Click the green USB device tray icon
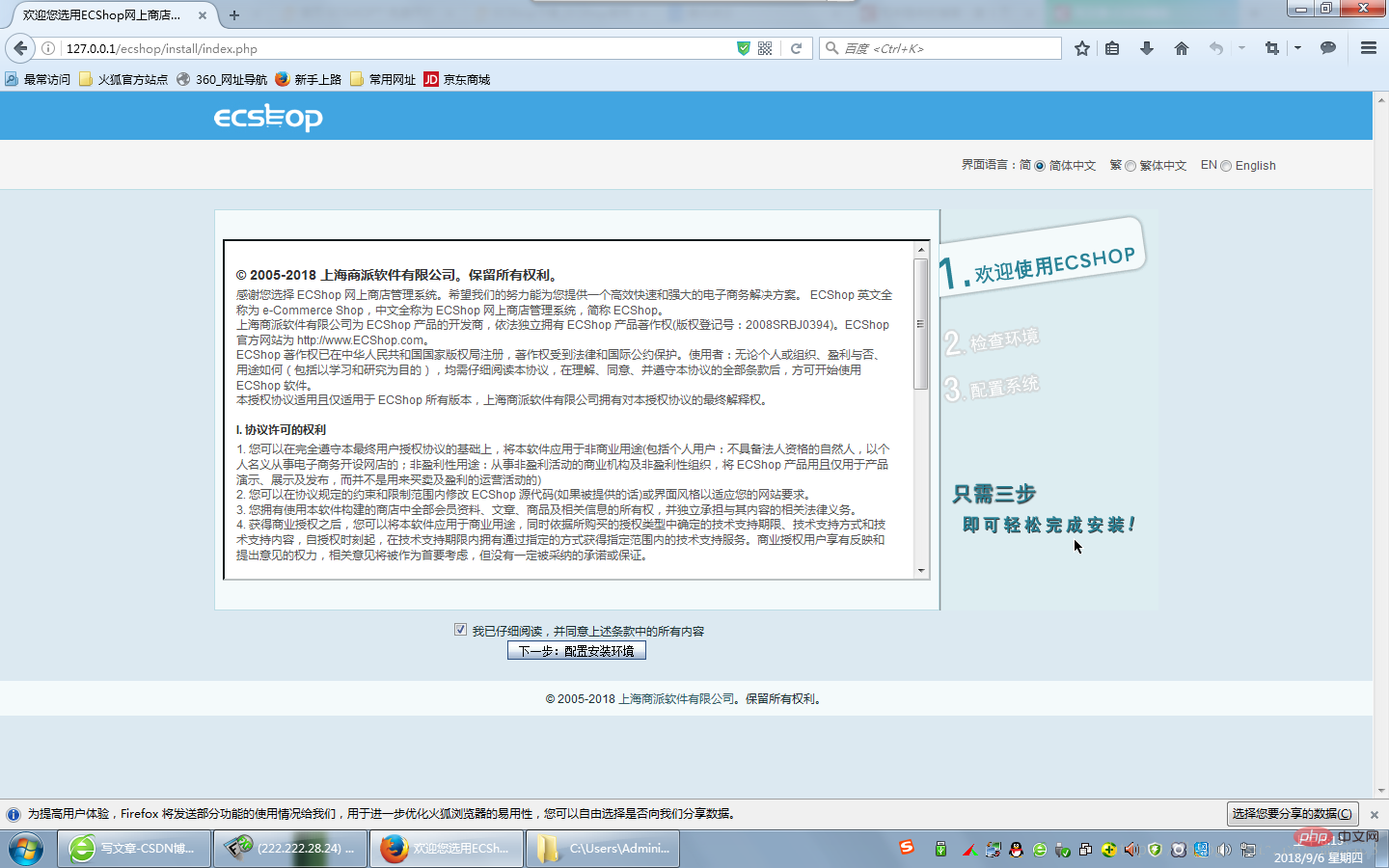This screenshot has height=868, width=1389. point(940,850)
